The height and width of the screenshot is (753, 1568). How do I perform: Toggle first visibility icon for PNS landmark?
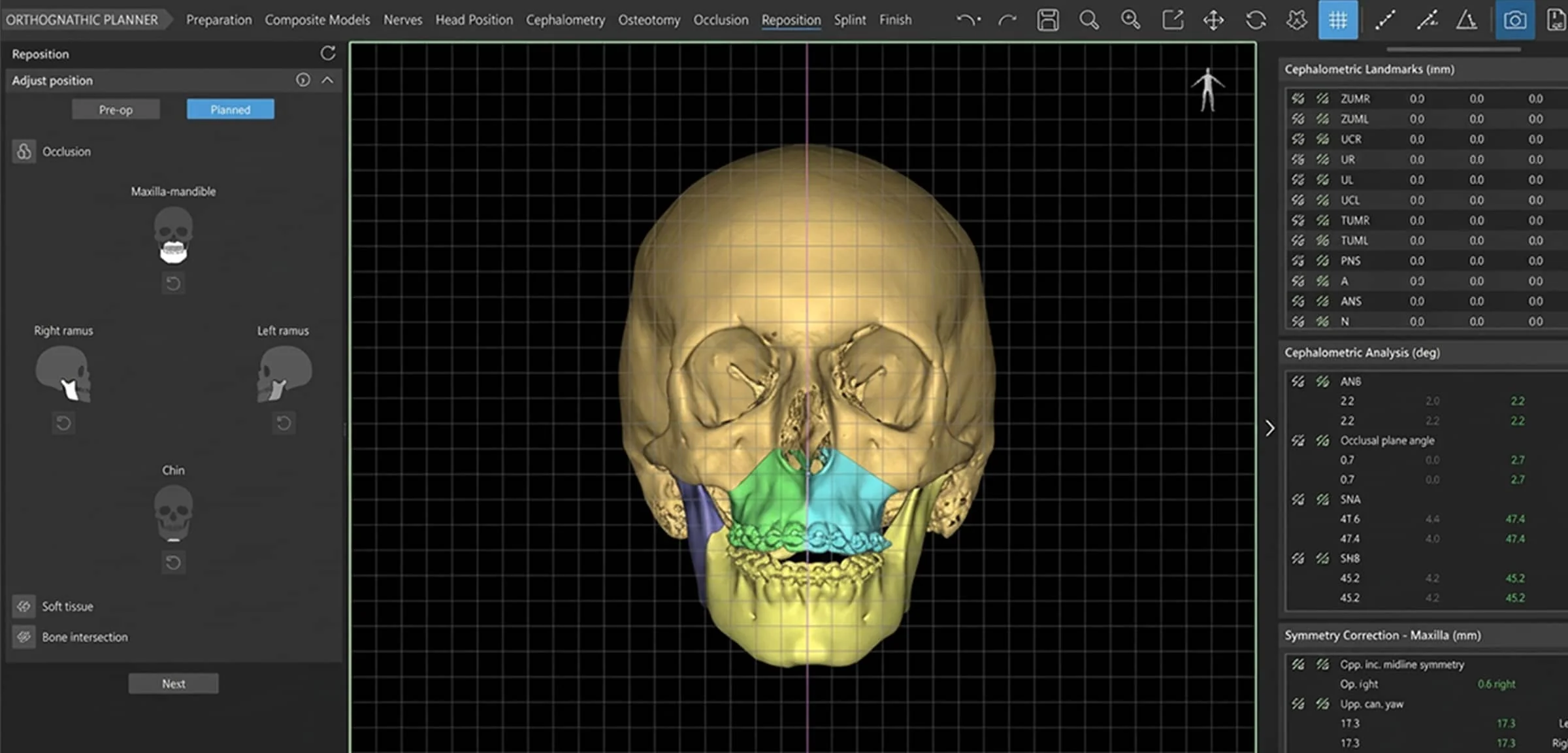pos(1298,261)
